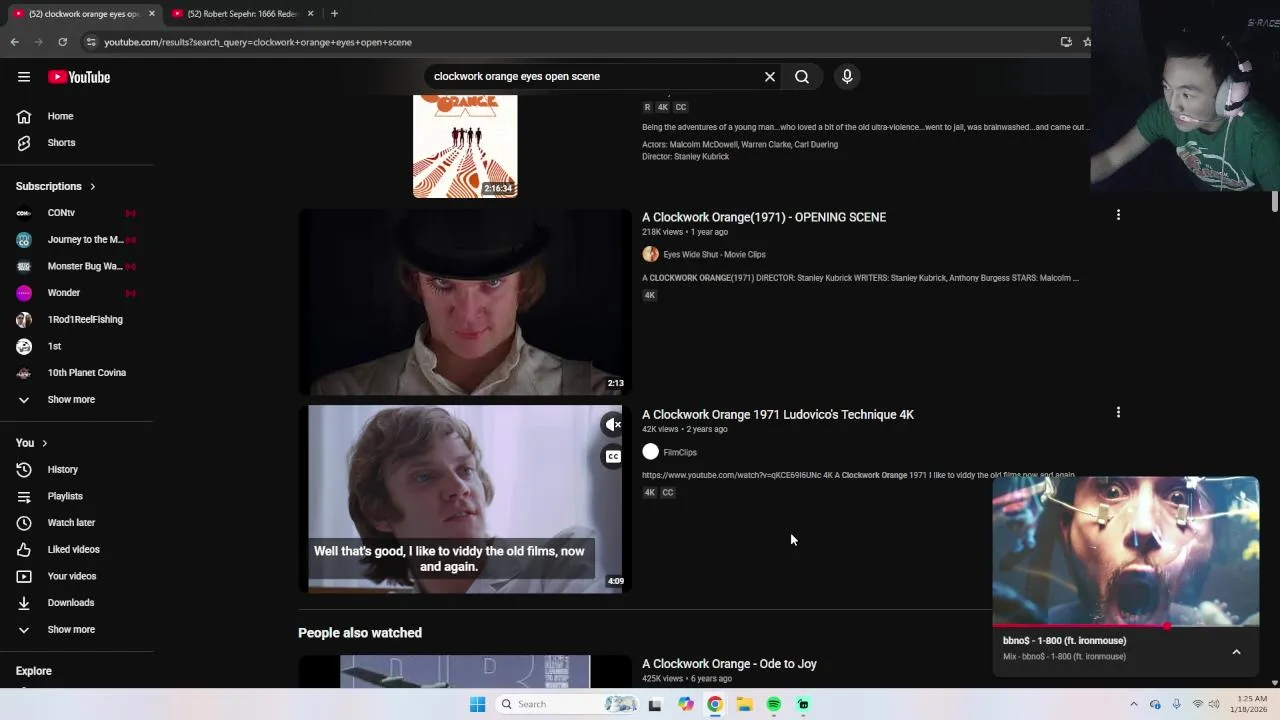Seek on the miniplayer red progress bar
This screenshot has width=1280, height=720.
coord(1125,626)
